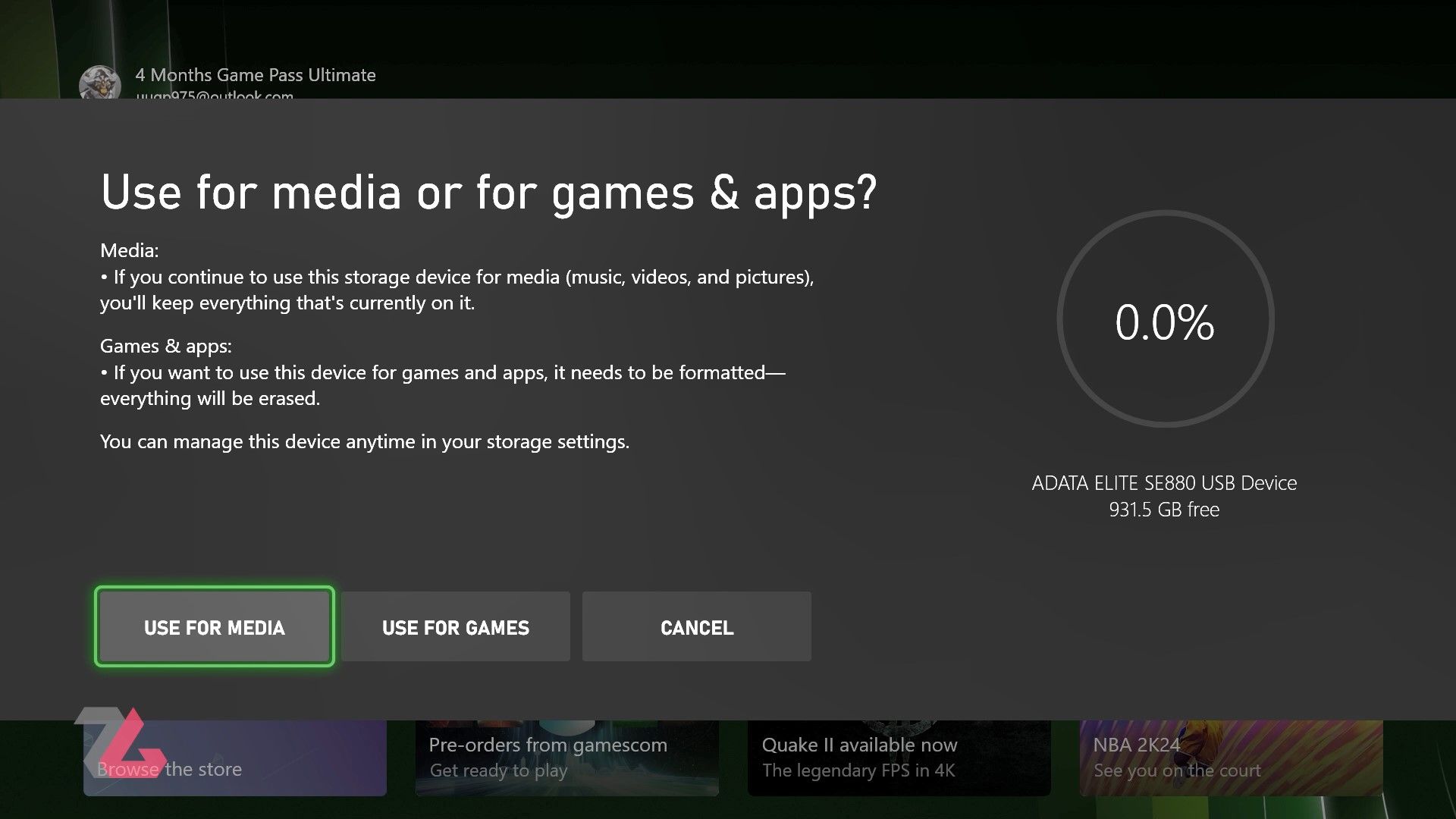
Task: Click the '931.5 GB free' text
Action: [1164, 510]
